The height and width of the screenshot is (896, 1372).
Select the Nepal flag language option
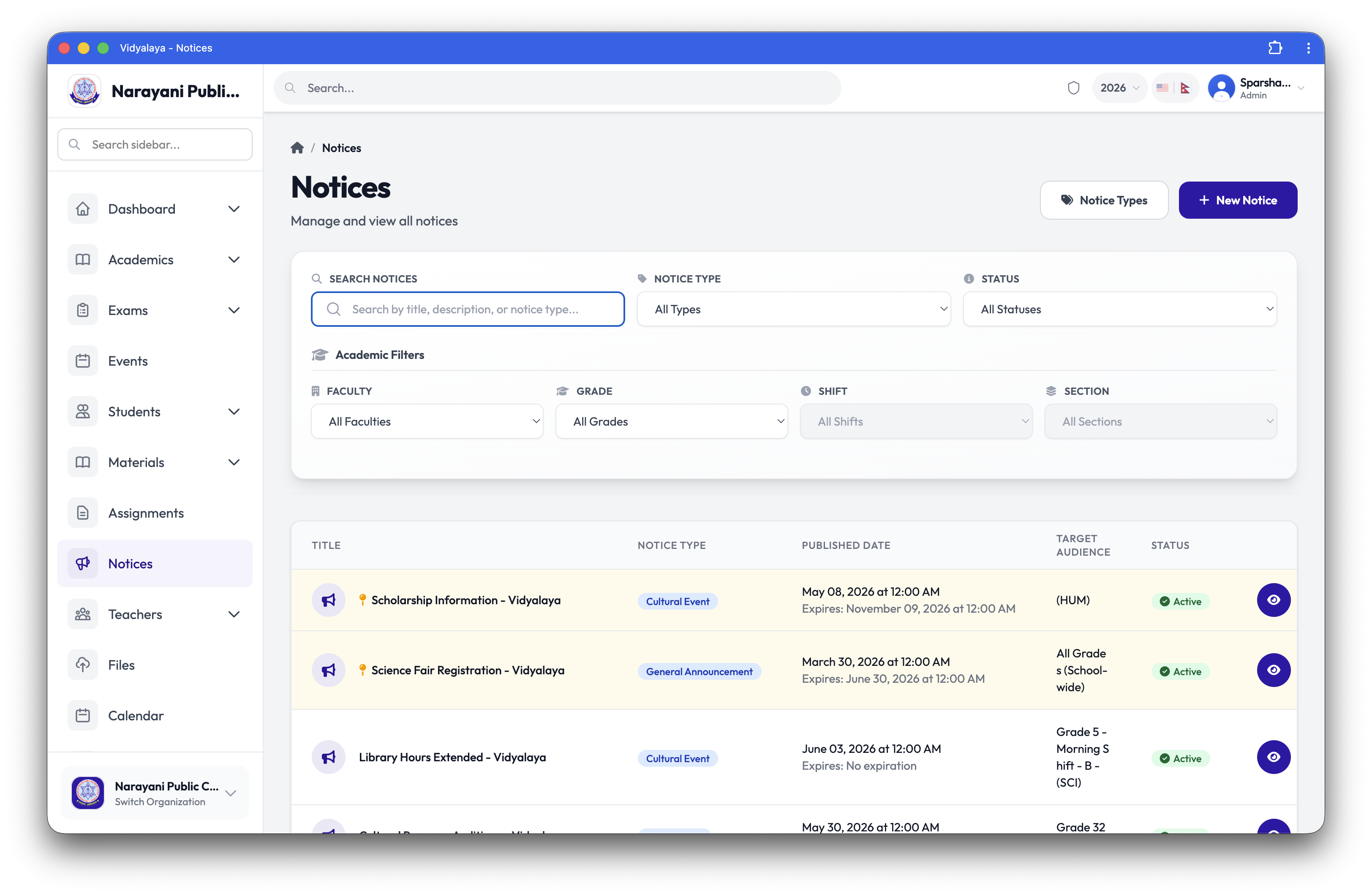coord(1185,88)
